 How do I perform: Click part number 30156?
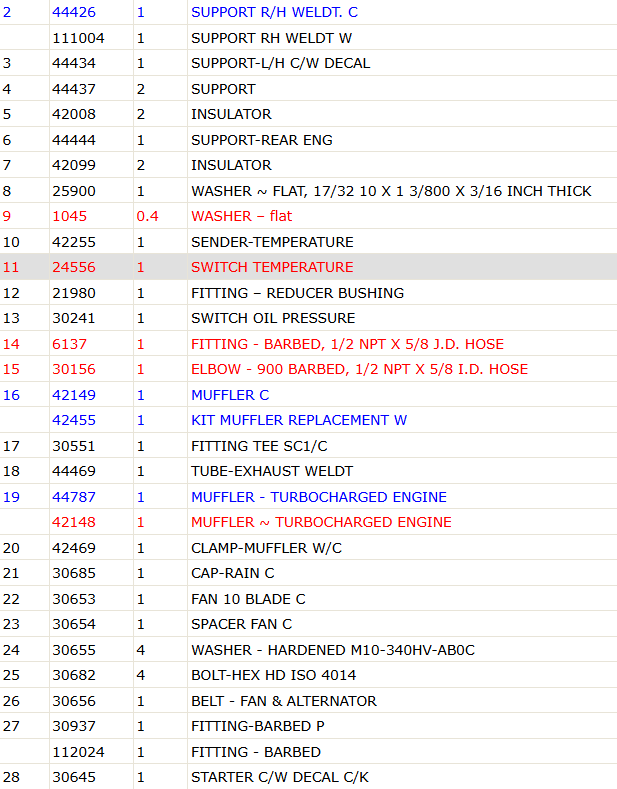74,369
